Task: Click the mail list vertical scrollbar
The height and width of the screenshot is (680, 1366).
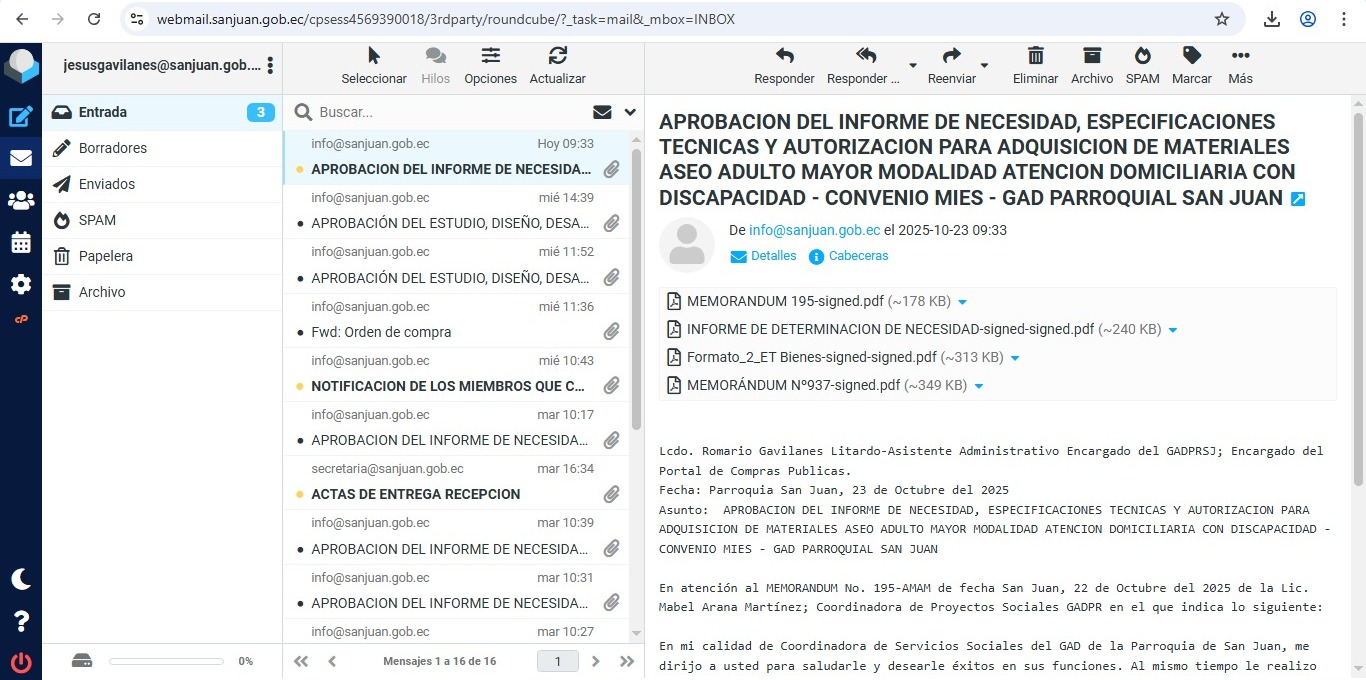Action: (636, 300)
